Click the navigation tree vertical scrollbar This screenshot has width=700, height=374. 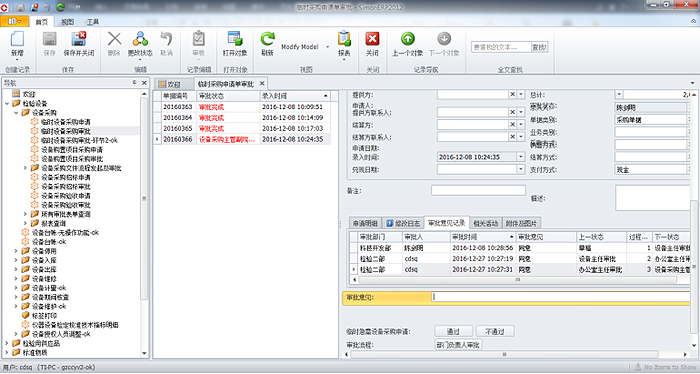tap(144, 198)
